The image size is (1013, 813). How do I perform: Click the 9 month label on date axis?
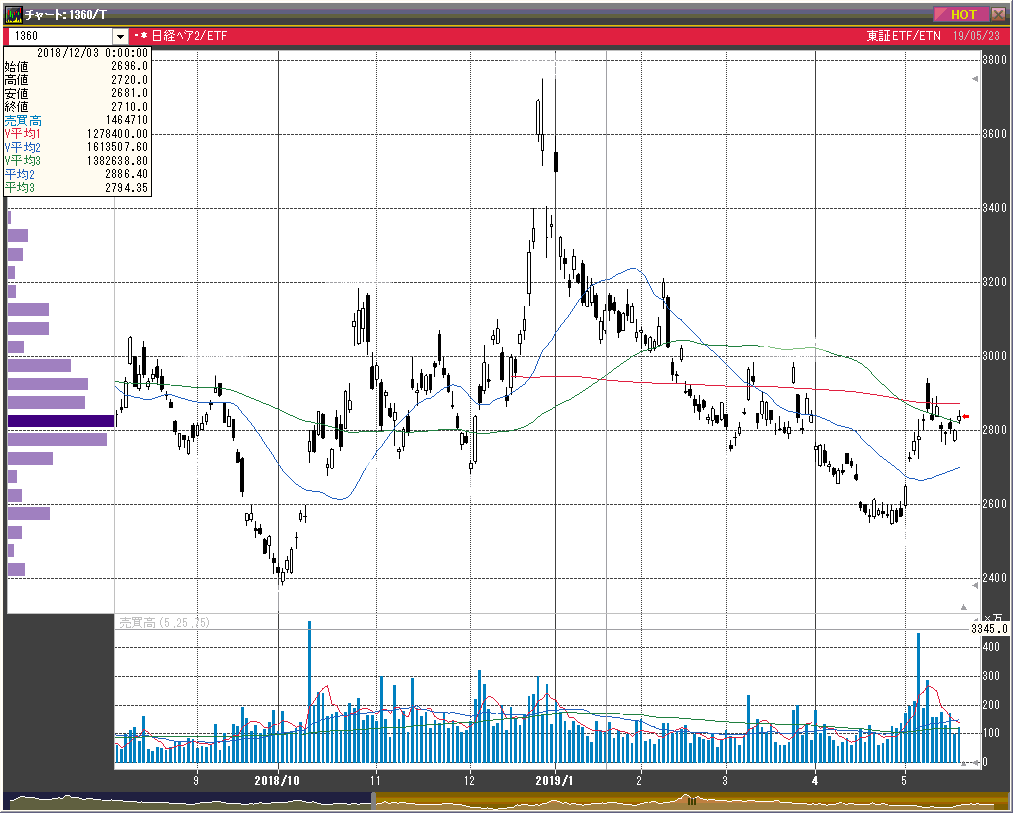[196, 781]
